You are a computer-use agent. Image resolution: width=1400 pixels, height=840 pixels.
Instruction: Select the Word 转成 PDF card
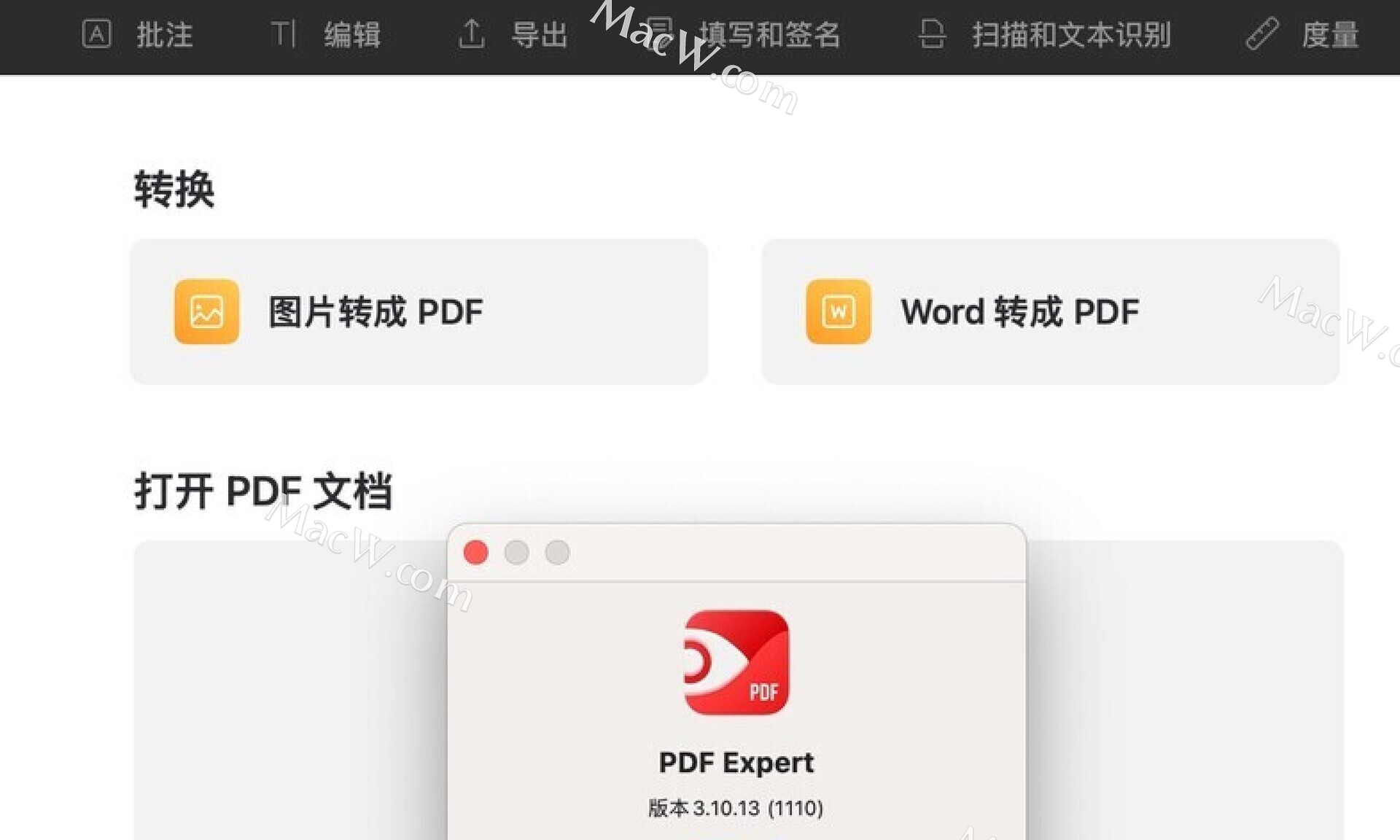tap(1050, 311)
